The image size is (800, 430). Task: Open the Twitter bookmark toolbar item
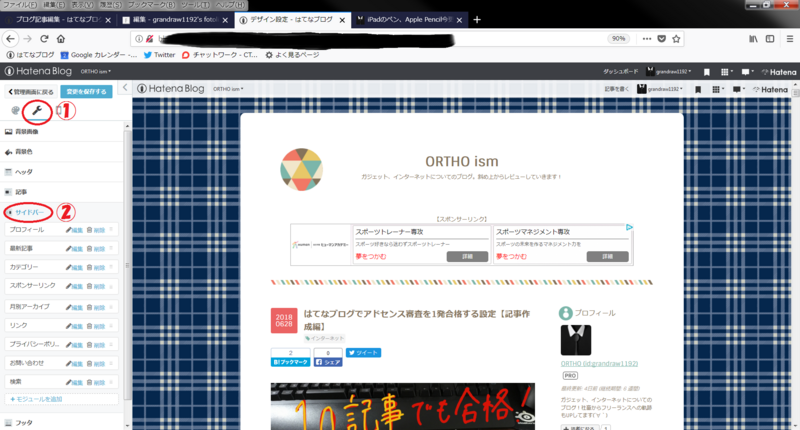click(159, 55)
